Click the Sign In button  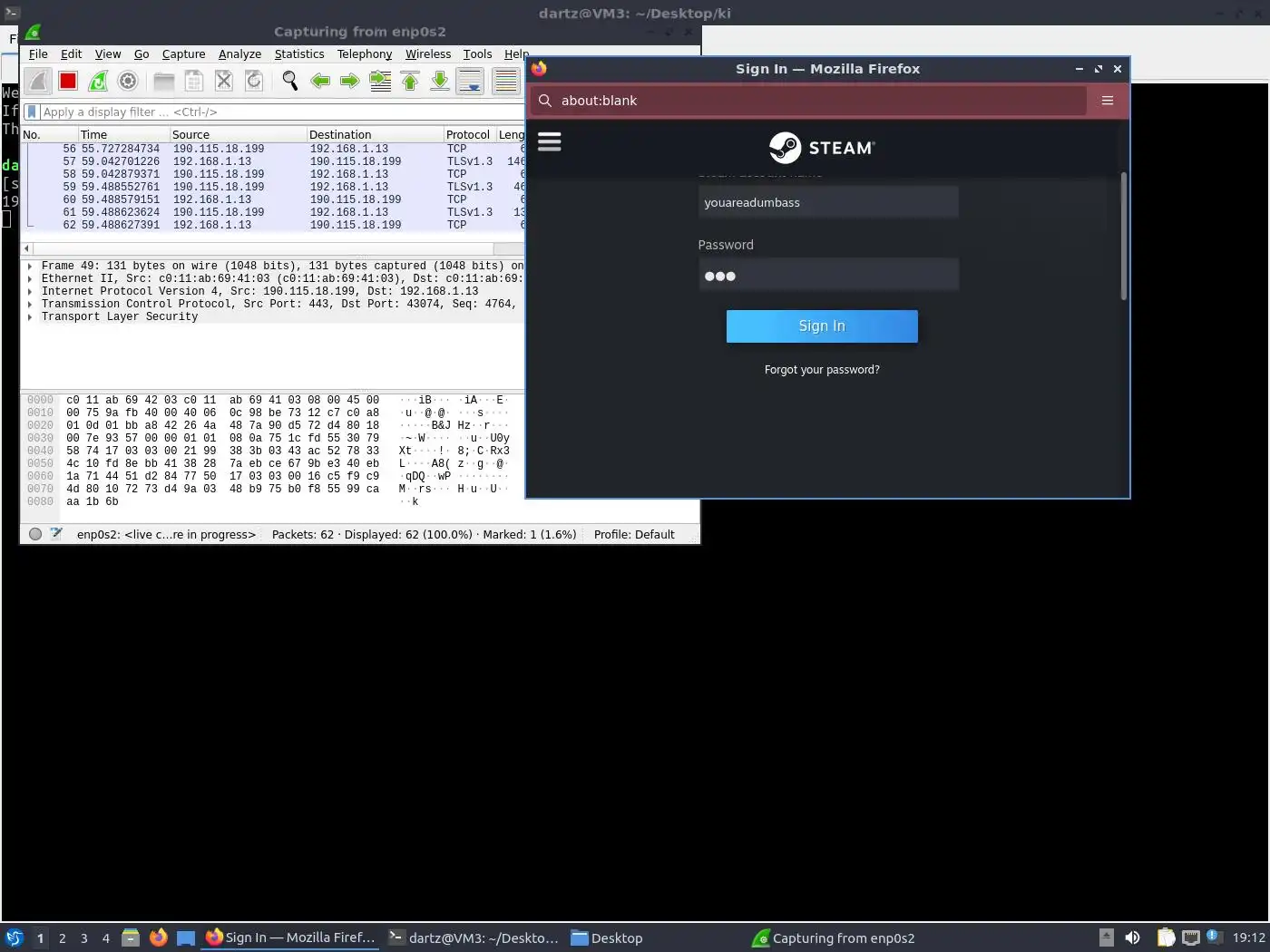(x=822, y=326)
